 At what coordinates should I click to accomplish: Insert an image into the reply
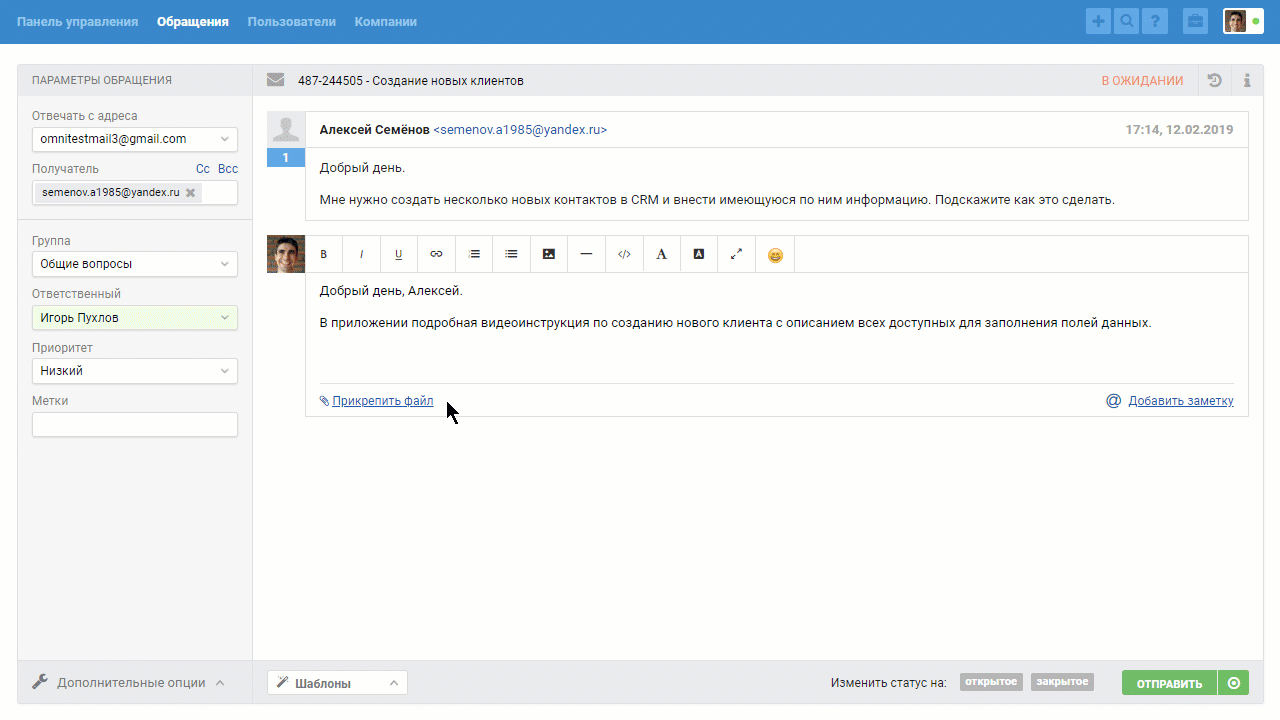coord(549,254)
